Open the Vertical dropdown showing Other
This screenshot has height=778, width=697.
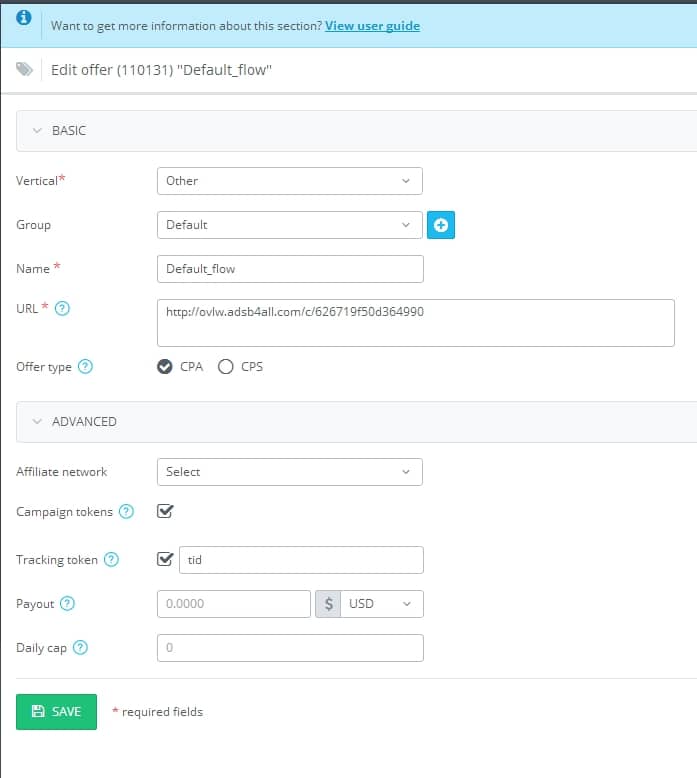[x=290, y=181]
